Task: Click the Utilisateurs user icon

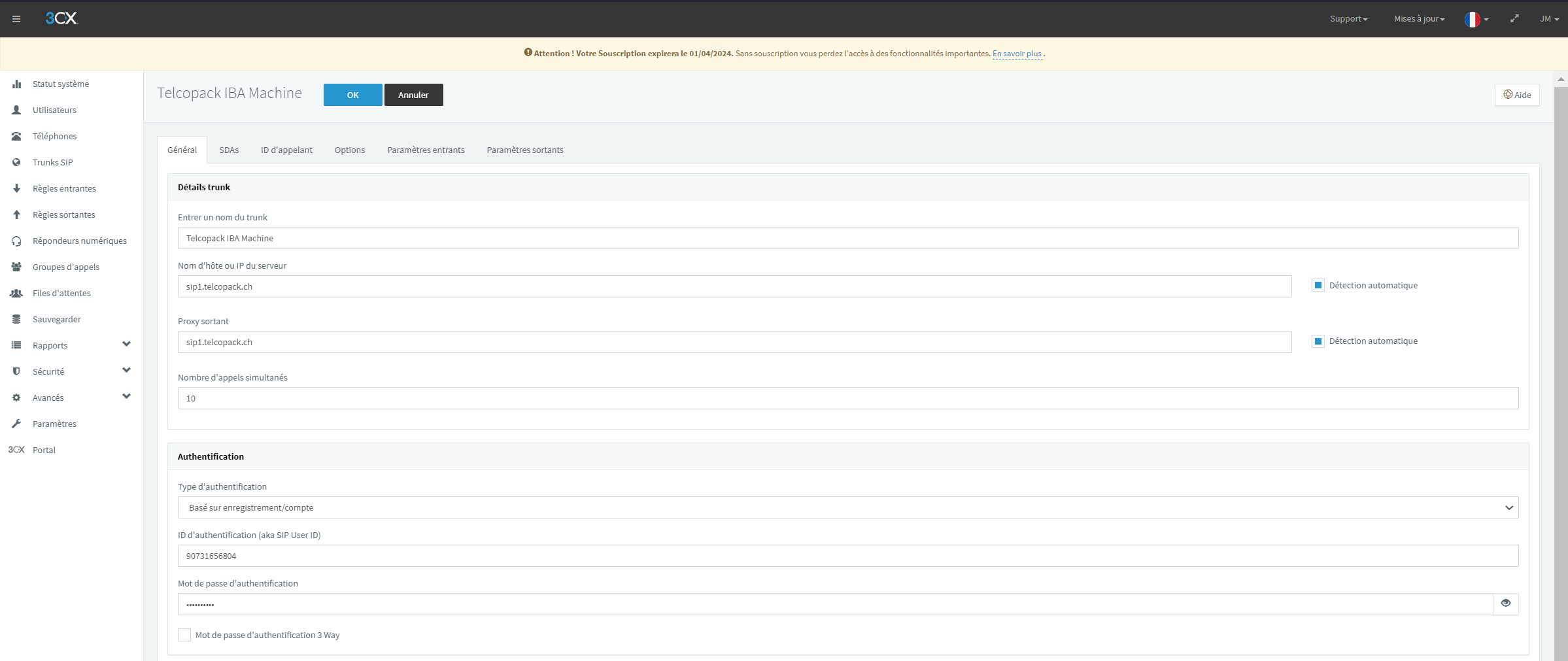Action: (16, 110)
